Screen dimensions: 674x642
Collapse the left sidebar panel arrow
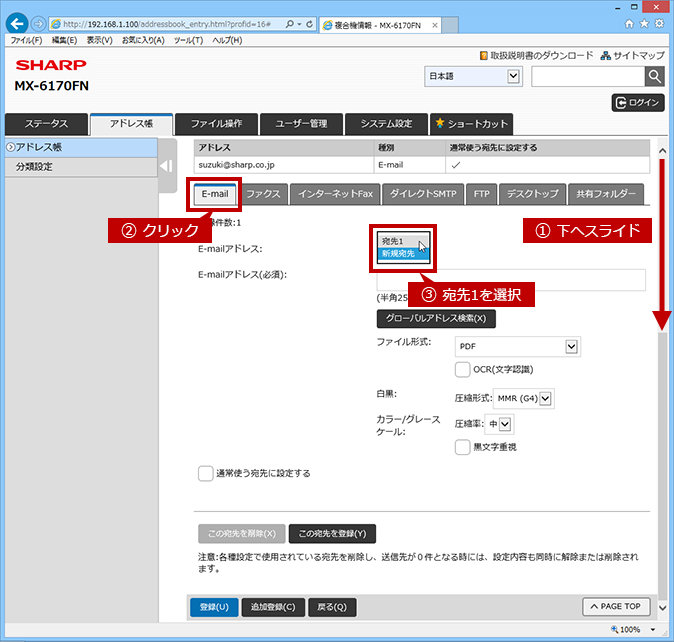166,166
